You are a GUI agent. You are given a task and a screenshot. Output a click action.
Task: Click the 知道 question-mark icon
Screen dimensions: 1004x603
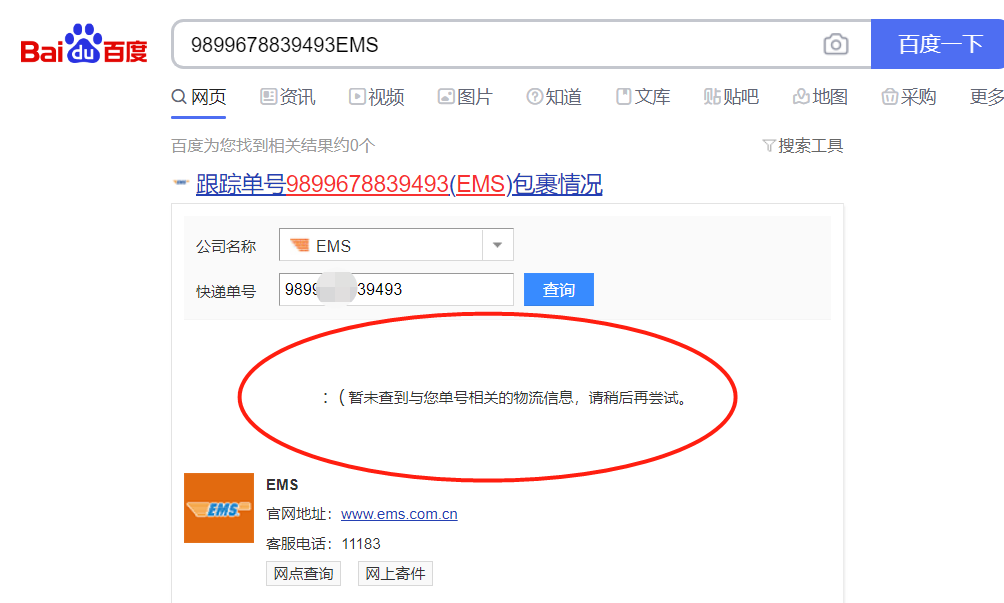(x=535, y=97)
